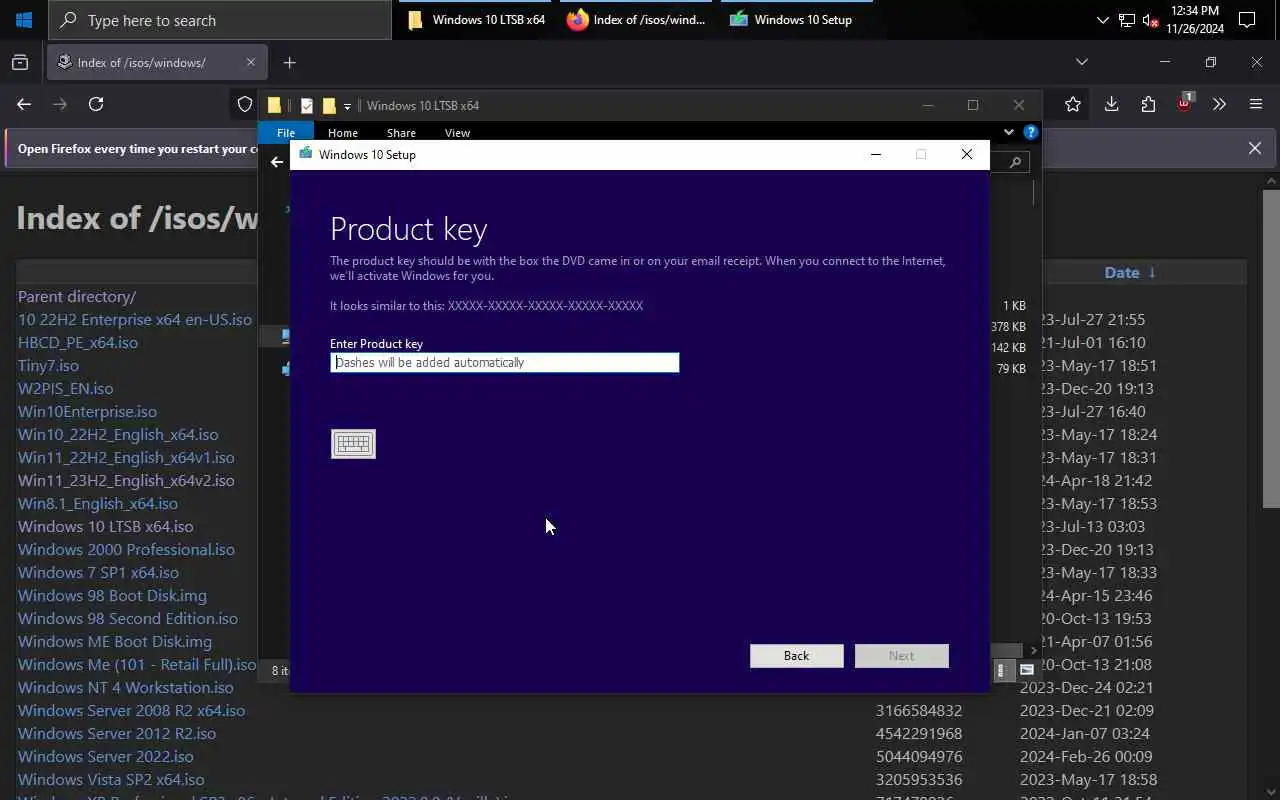Open the taskbar clock and date
The width and height of the screenshot is (1280, 800).
point(1195,20)
